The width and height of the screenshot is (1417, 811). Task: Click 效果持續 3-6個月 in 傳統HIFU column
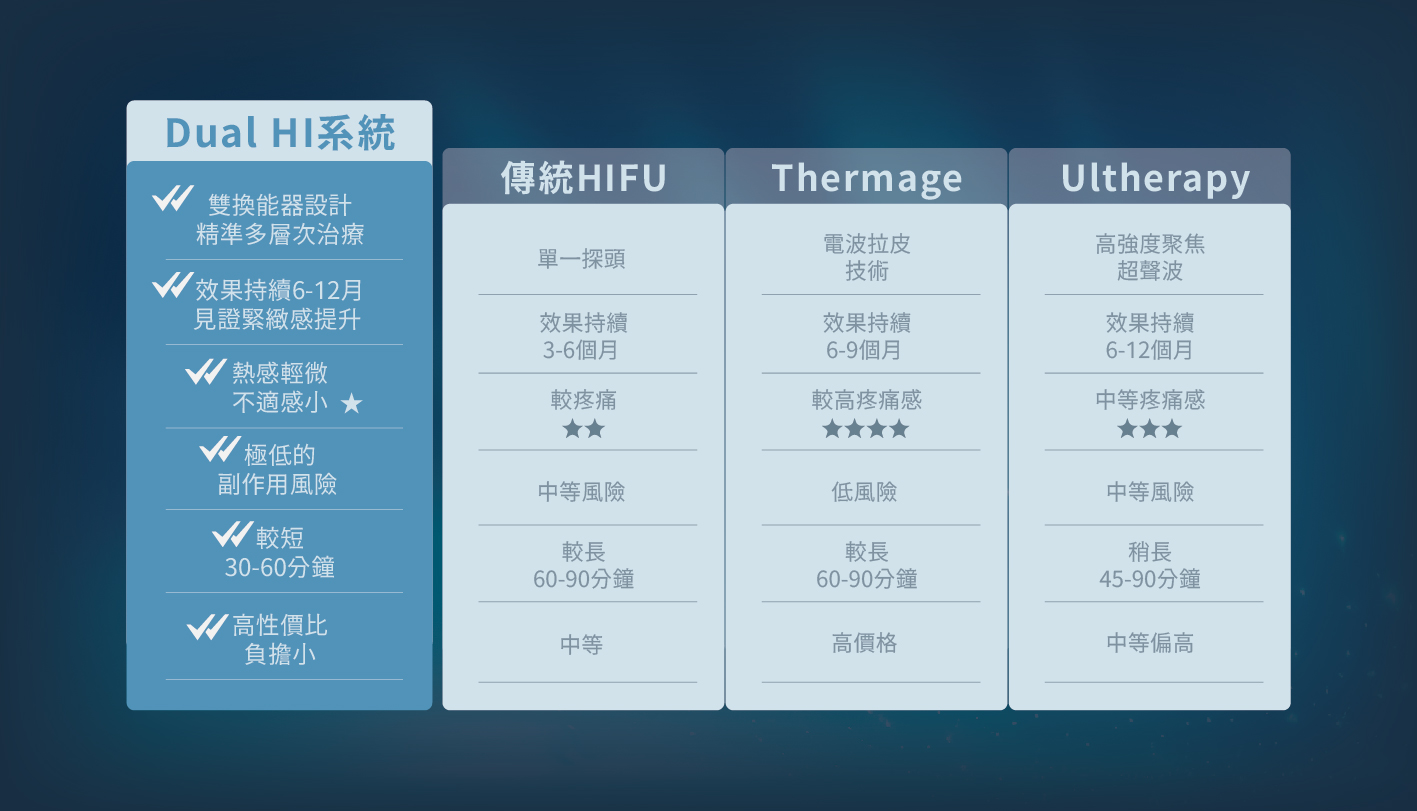pos(583,336)
